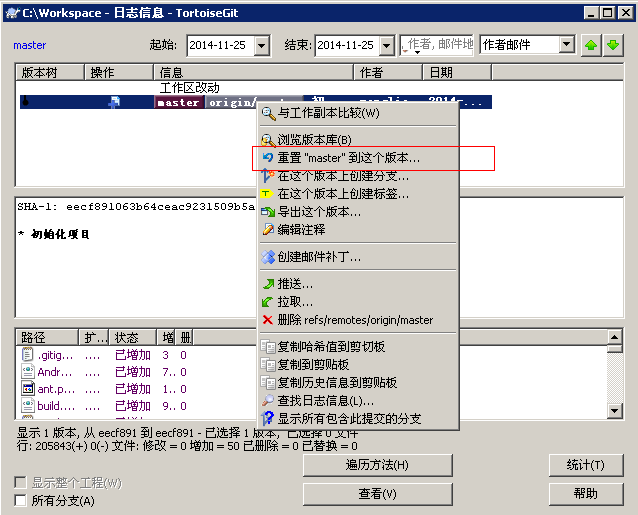
Task: Click red X delete refs/remotes/origin/master icon
Action: pos(267,320)
